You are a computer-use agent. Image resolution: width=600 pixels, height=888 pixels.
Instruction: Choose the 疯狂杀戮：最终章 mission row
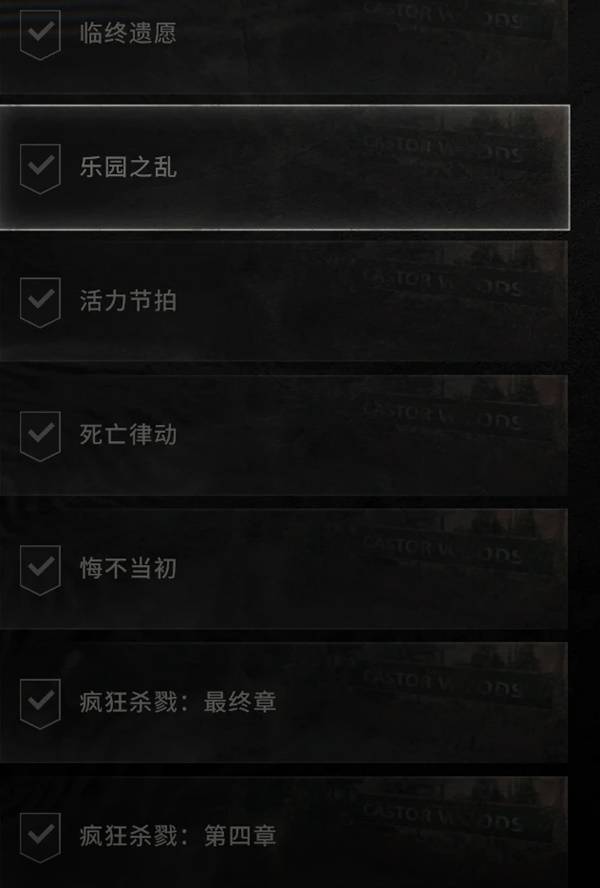(x=284, y=702)
